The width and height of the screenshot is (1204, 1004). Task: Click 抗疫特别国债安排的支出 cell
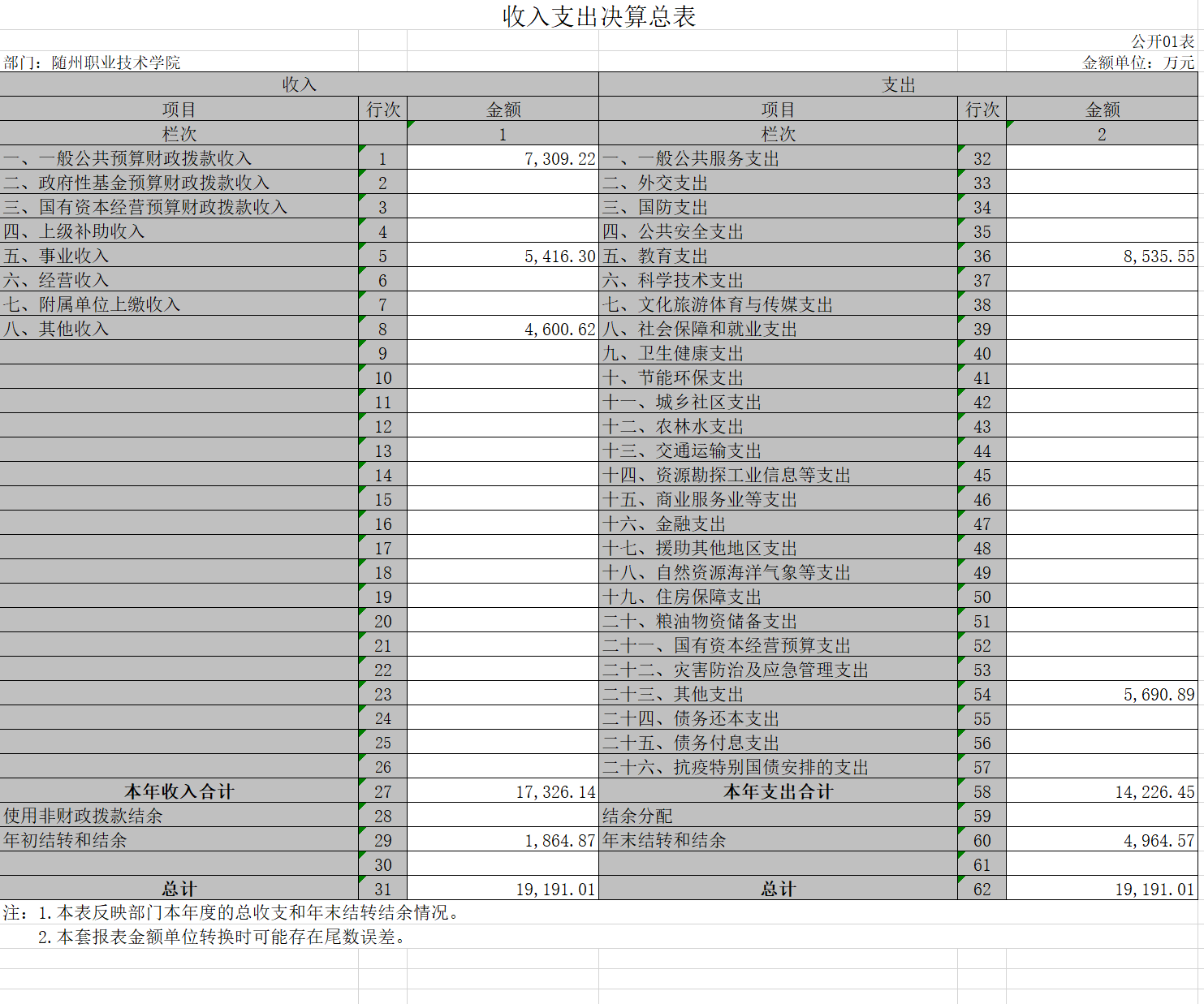[x=779, y=767]
